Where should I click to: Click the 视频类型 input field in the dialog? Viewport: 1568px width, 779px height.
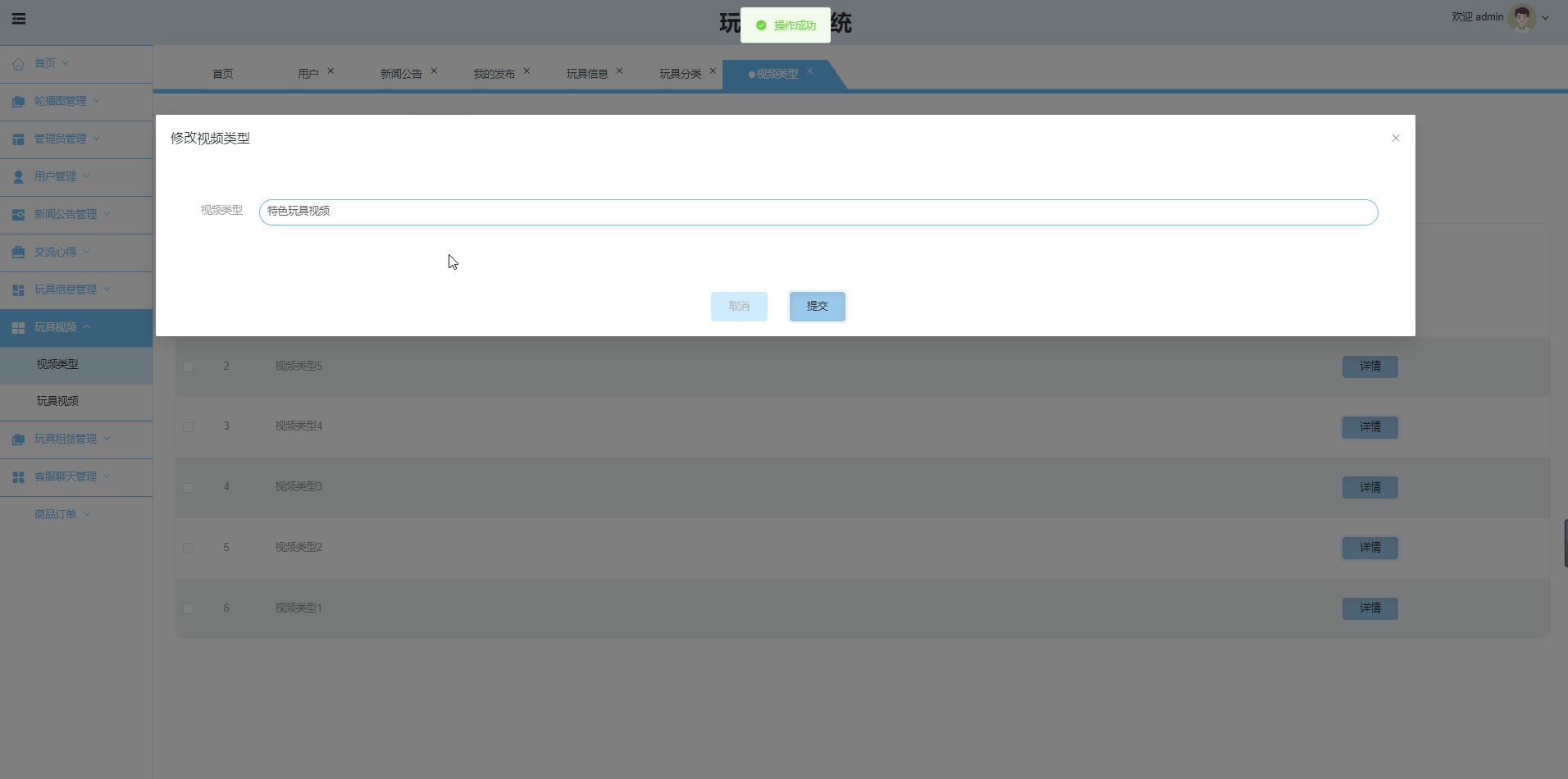[x=818, y=212]
